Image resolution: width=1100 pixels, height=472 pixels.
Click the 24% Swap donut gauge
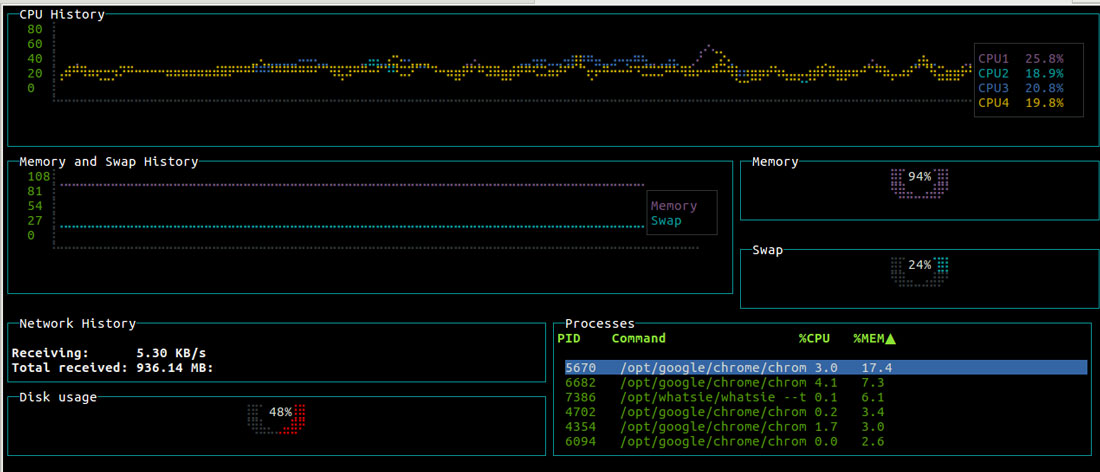pos(919,271)
